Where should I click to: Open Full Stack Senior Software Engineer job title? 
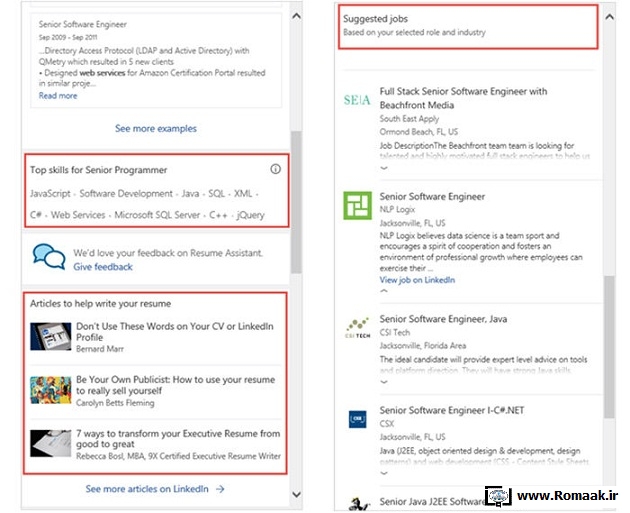pyautogui.click(x=463, y=98)
